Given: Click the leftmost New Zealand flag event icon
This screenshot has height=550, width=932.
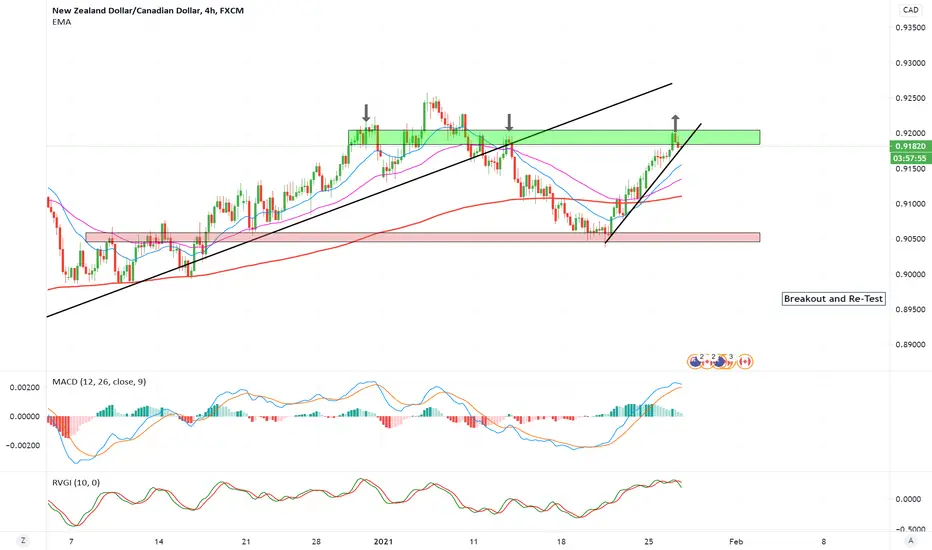Looking at the screenshot, I should pos(694,362).
